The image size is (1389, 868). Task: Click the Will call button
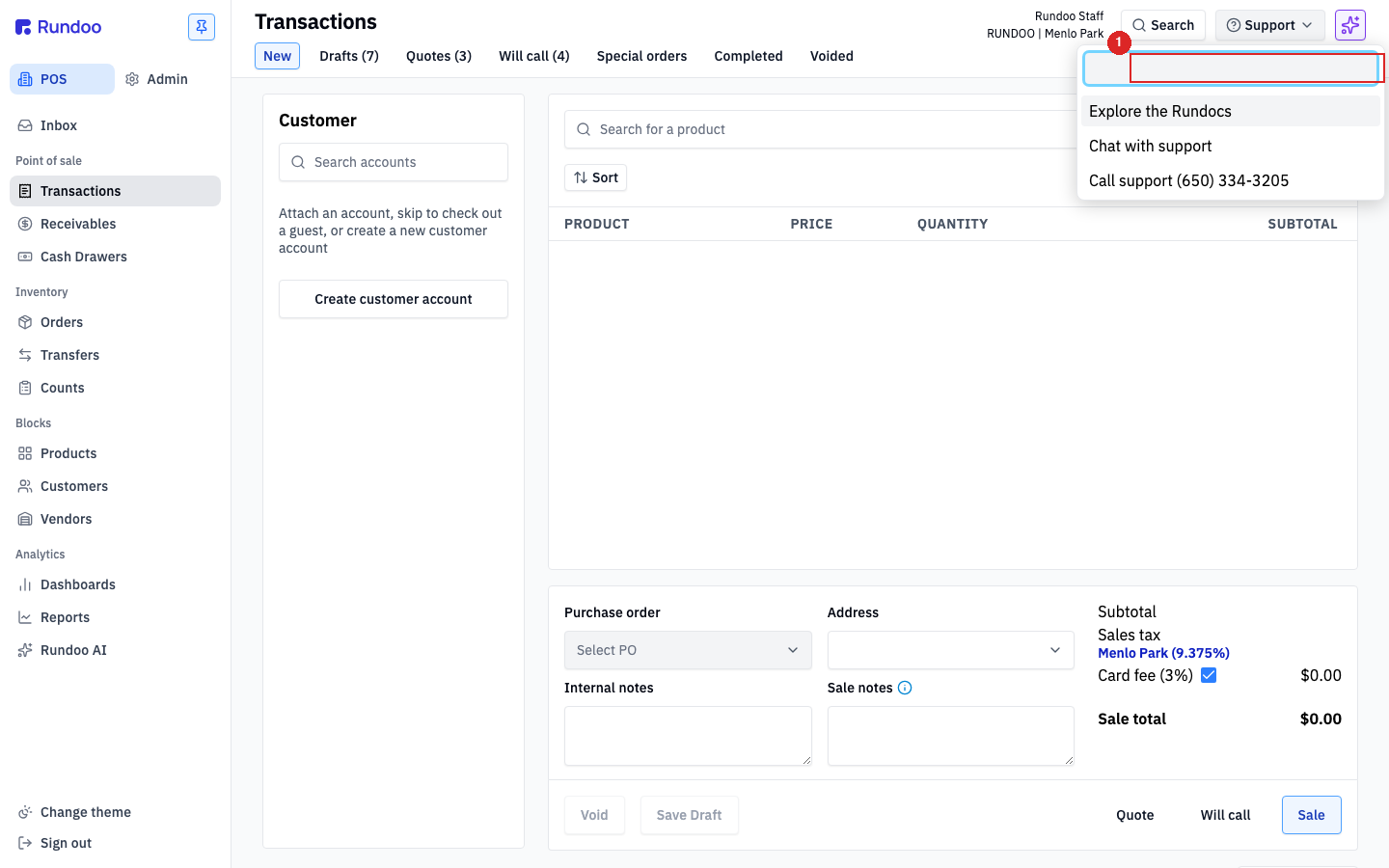tap(1226, 815)
